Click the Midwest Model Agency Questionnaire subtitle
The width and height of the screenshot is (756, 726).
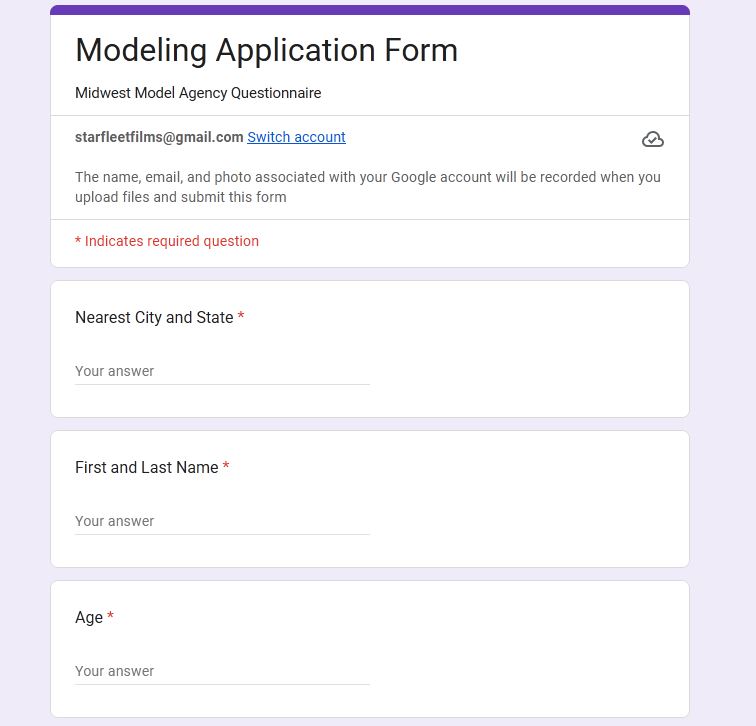coord(198,93)
